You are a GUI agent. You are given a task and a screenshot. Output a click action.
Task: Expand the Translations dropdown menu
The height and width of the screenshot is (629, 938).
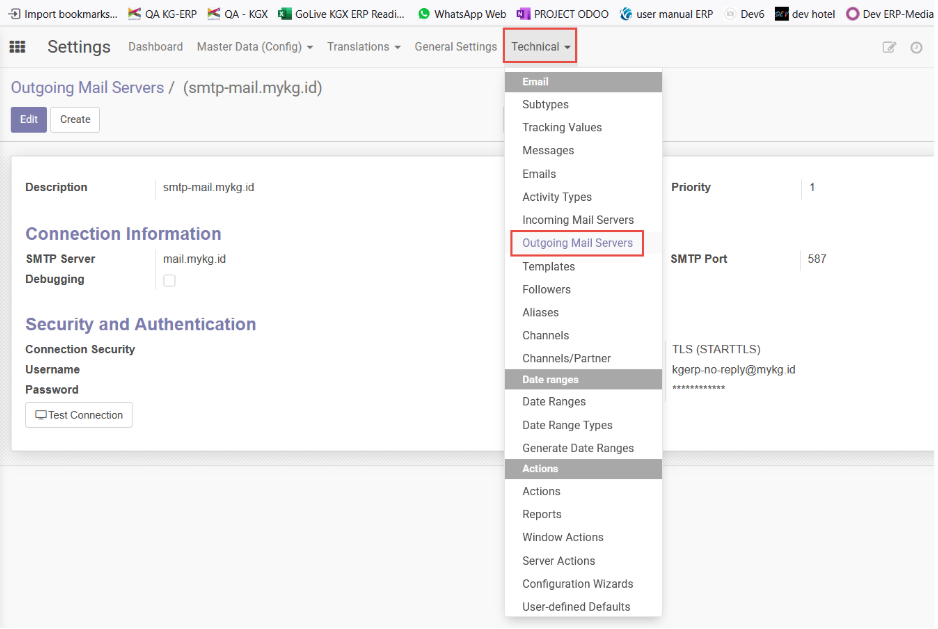[363, 47]
